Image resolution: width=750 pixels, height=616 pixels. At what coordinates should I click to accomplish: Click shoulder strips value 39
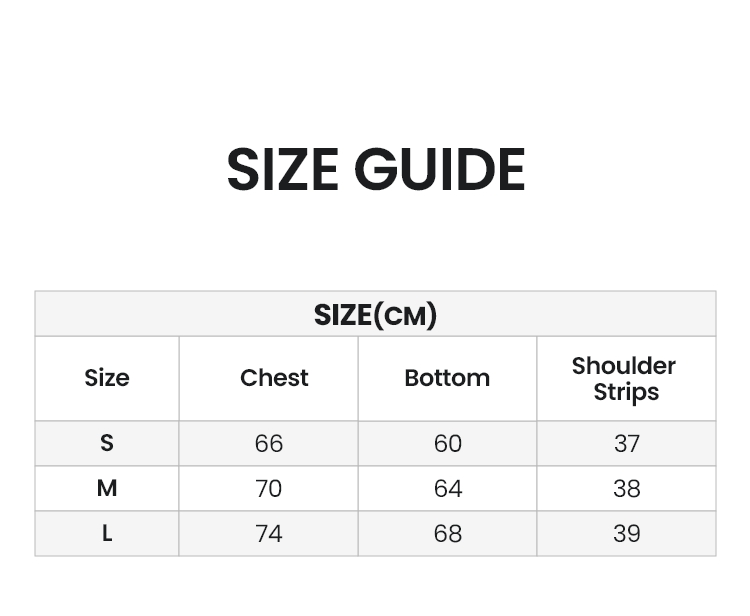pos(627,534)
